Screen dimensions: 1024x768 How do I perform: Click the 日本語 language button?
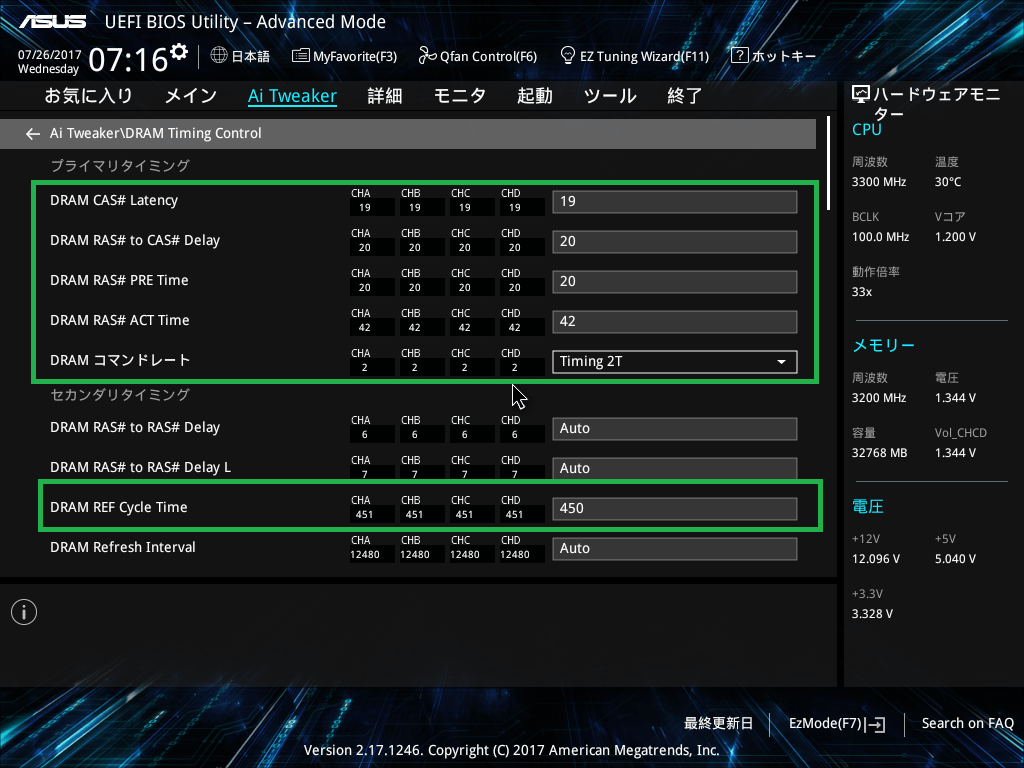pyautogui.click(x=240, y=56)
